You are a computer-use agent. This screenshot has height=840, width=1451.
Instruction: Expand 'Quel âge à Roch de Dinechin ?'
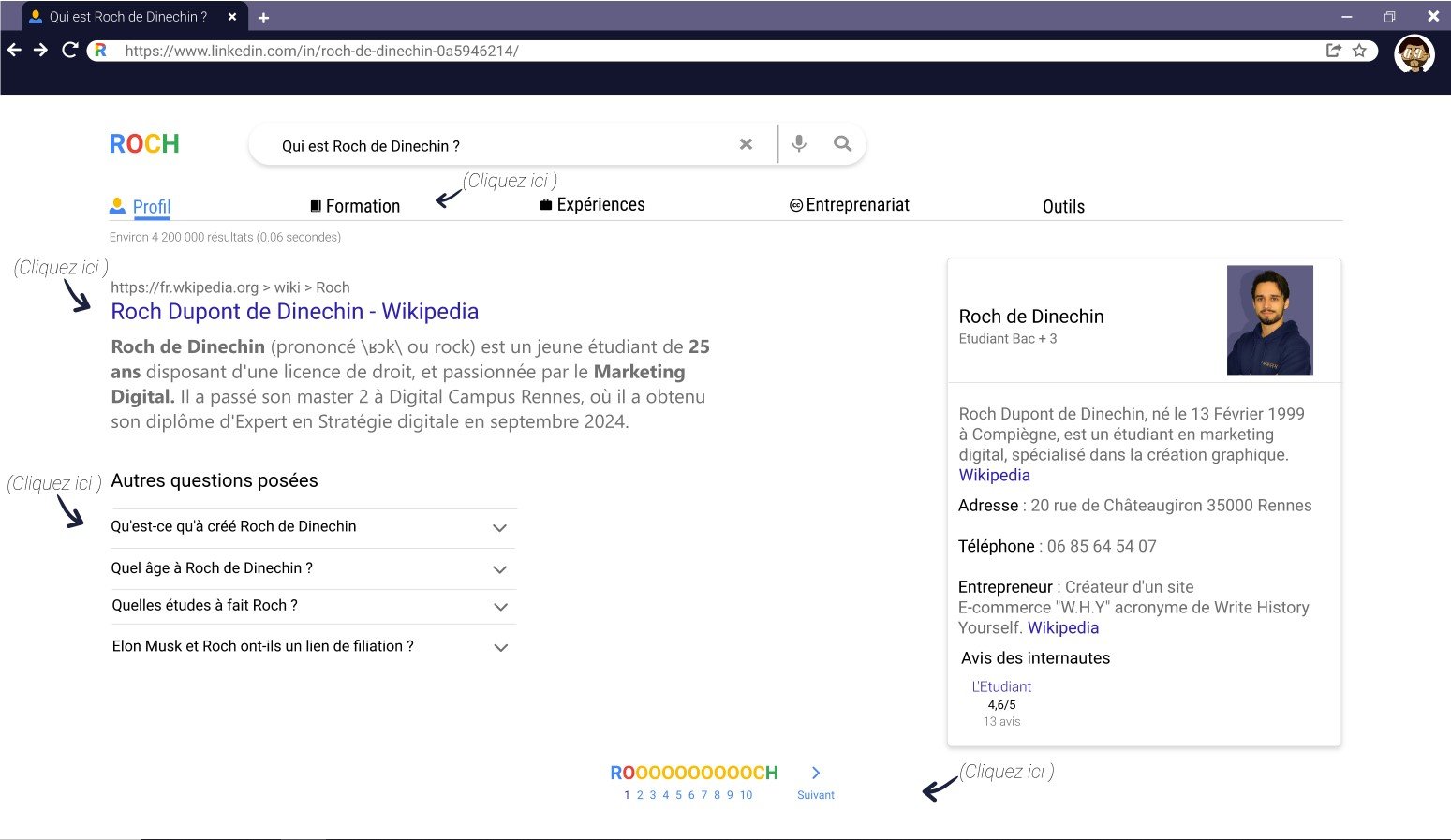(313, 568)
